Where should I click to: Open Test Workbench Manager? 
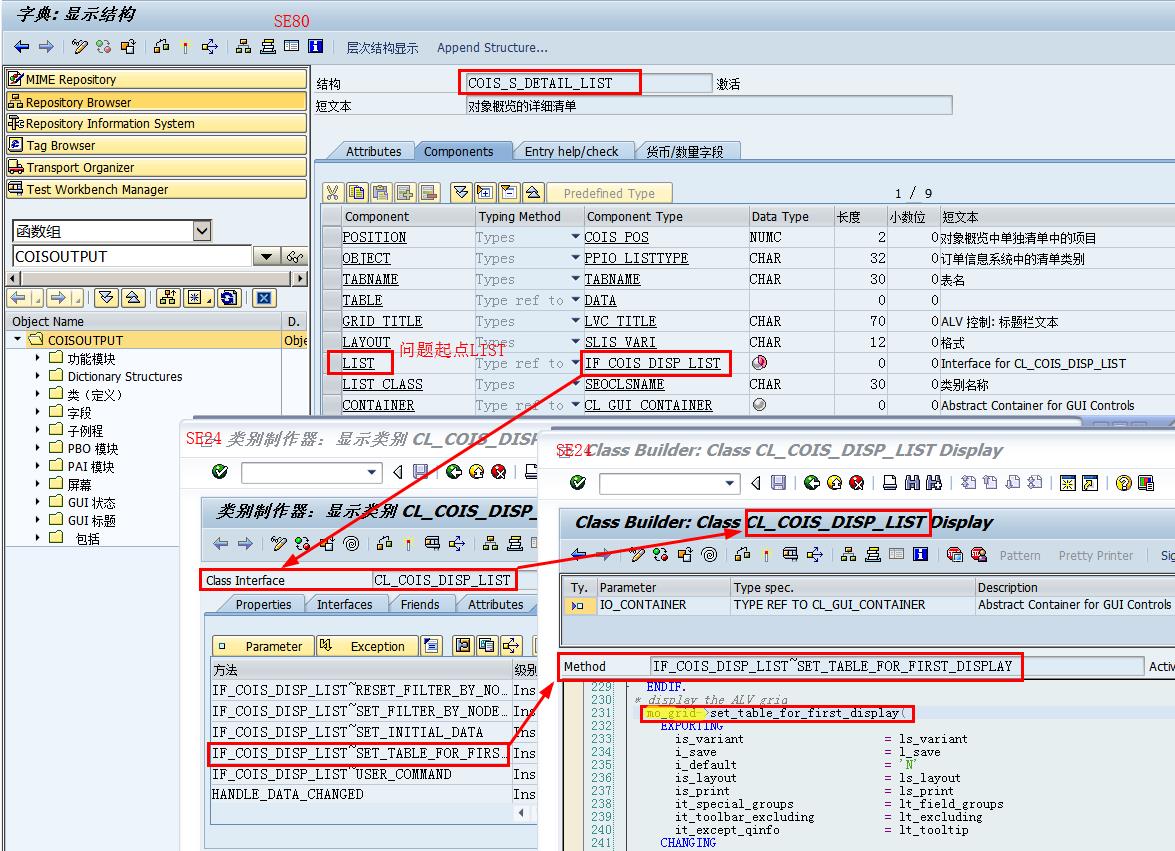(157, 190)
